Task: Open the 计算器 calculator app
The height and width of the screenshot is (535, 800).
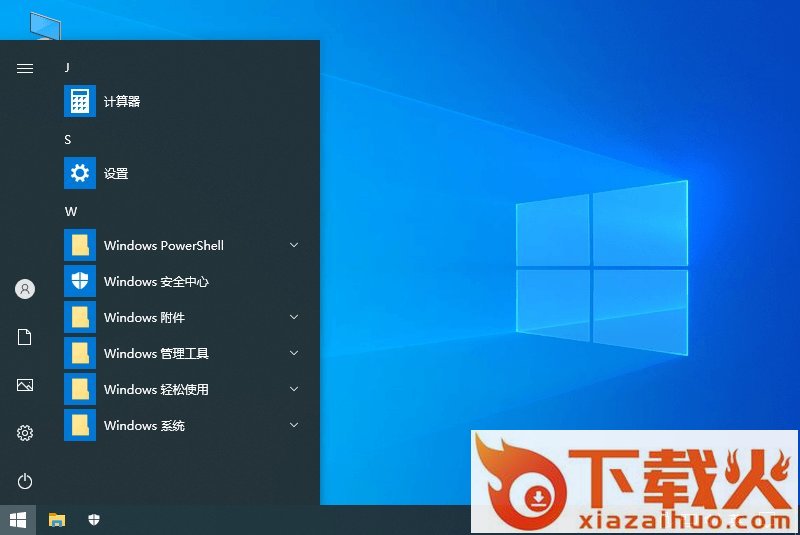Action: (x=121, y=101)
